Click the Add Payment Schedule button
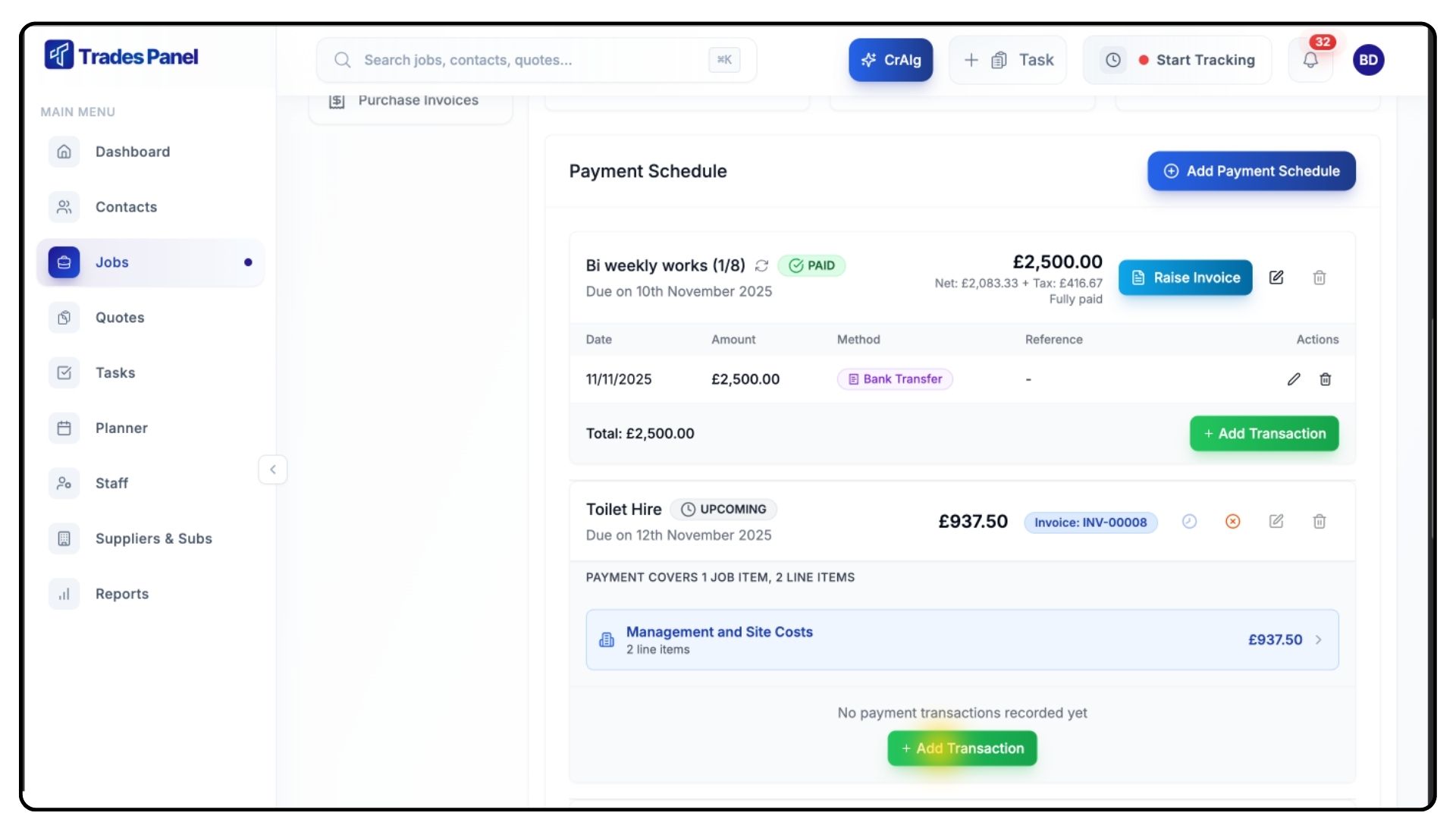1456x819 pixels. tap(1251, 171)
